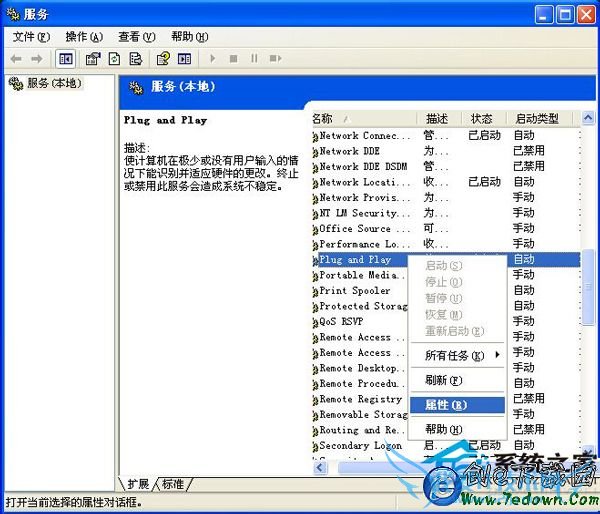
Task: Click the Help toolbar icon with question mark
Action: point(163,59)
